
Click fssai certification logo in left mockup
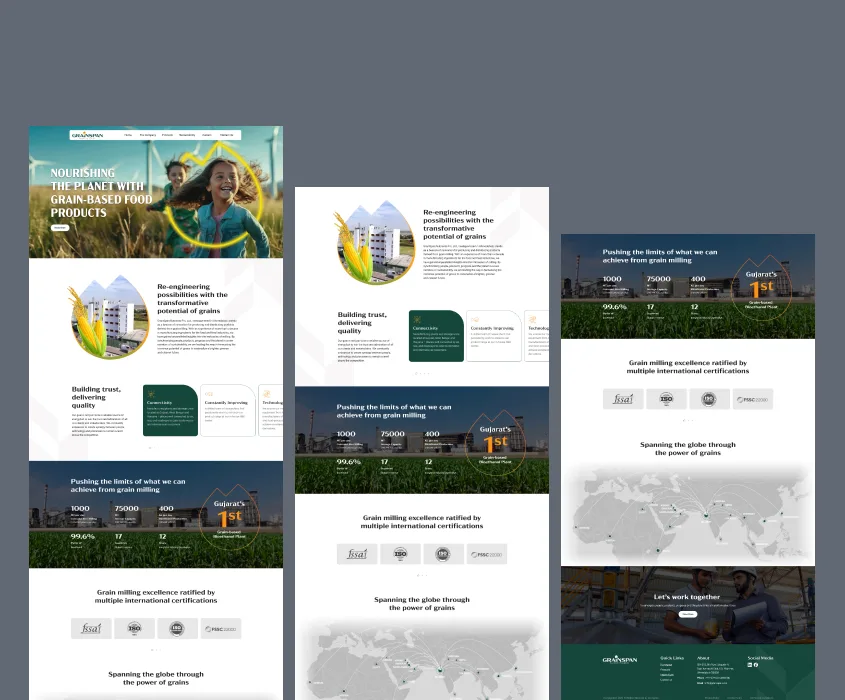[x=91, y=628]
